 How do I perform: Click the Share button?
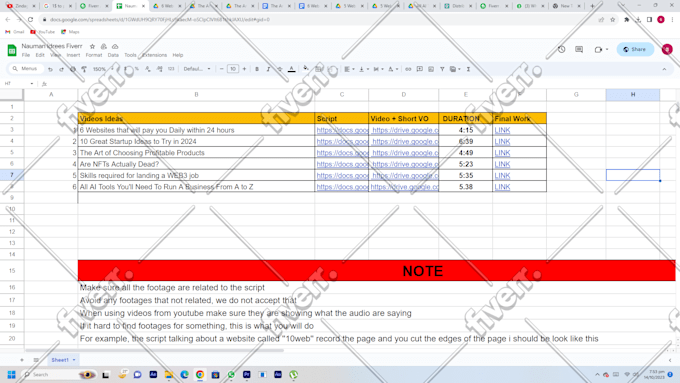point(635,49)
